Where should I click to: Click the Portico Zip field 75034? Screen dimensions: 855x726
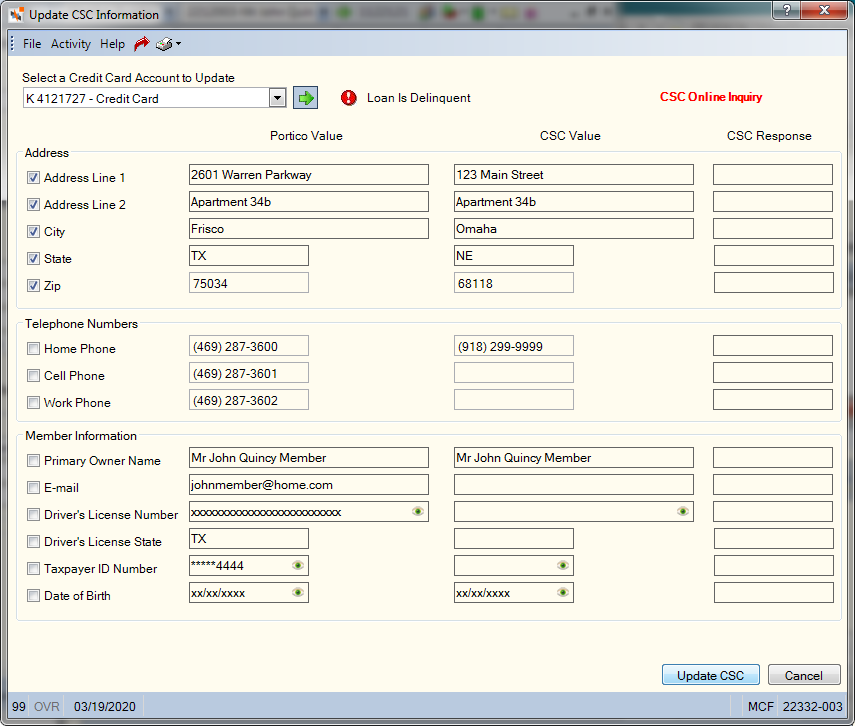tap(249, 283)
